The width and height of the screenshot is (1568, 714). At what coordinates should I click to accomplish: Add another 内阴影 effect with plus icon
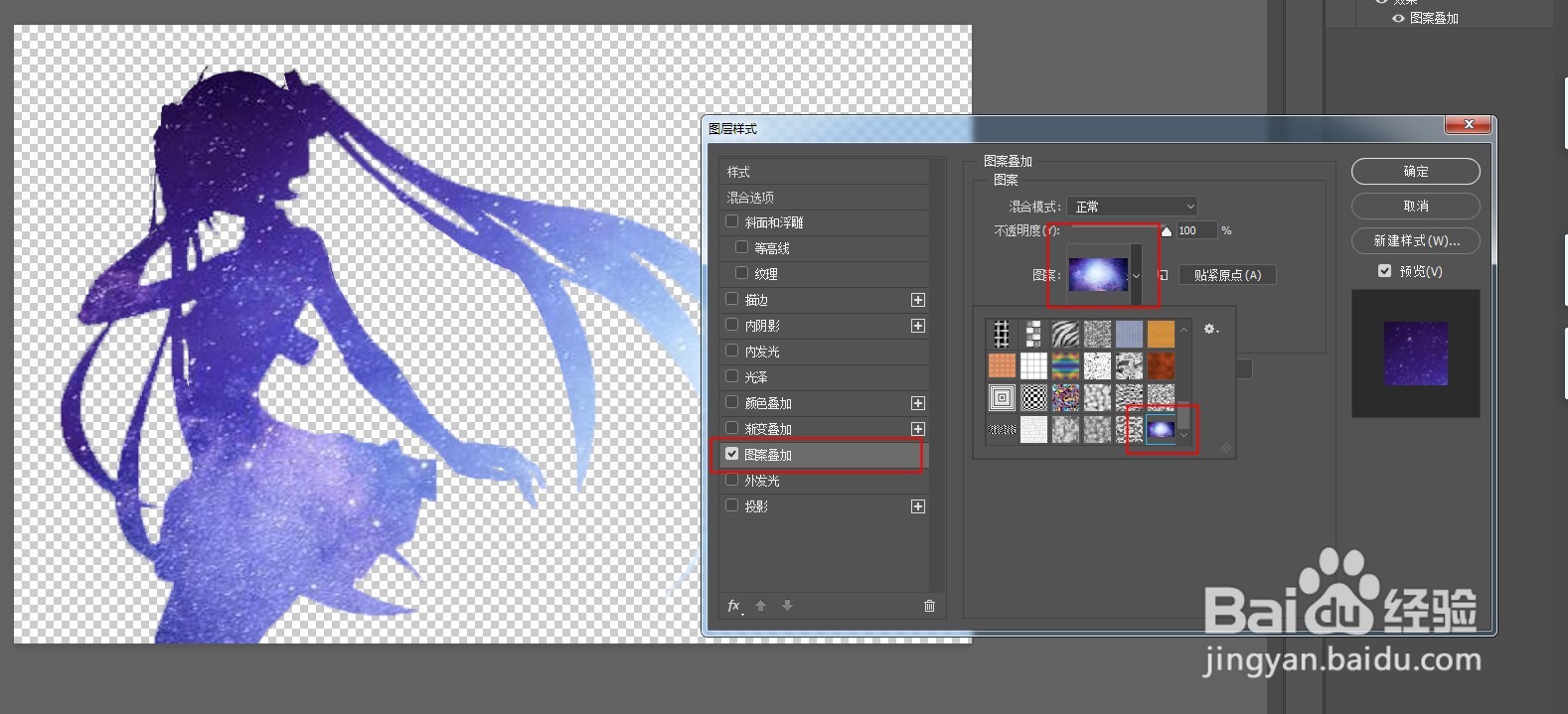pos(918,326)
